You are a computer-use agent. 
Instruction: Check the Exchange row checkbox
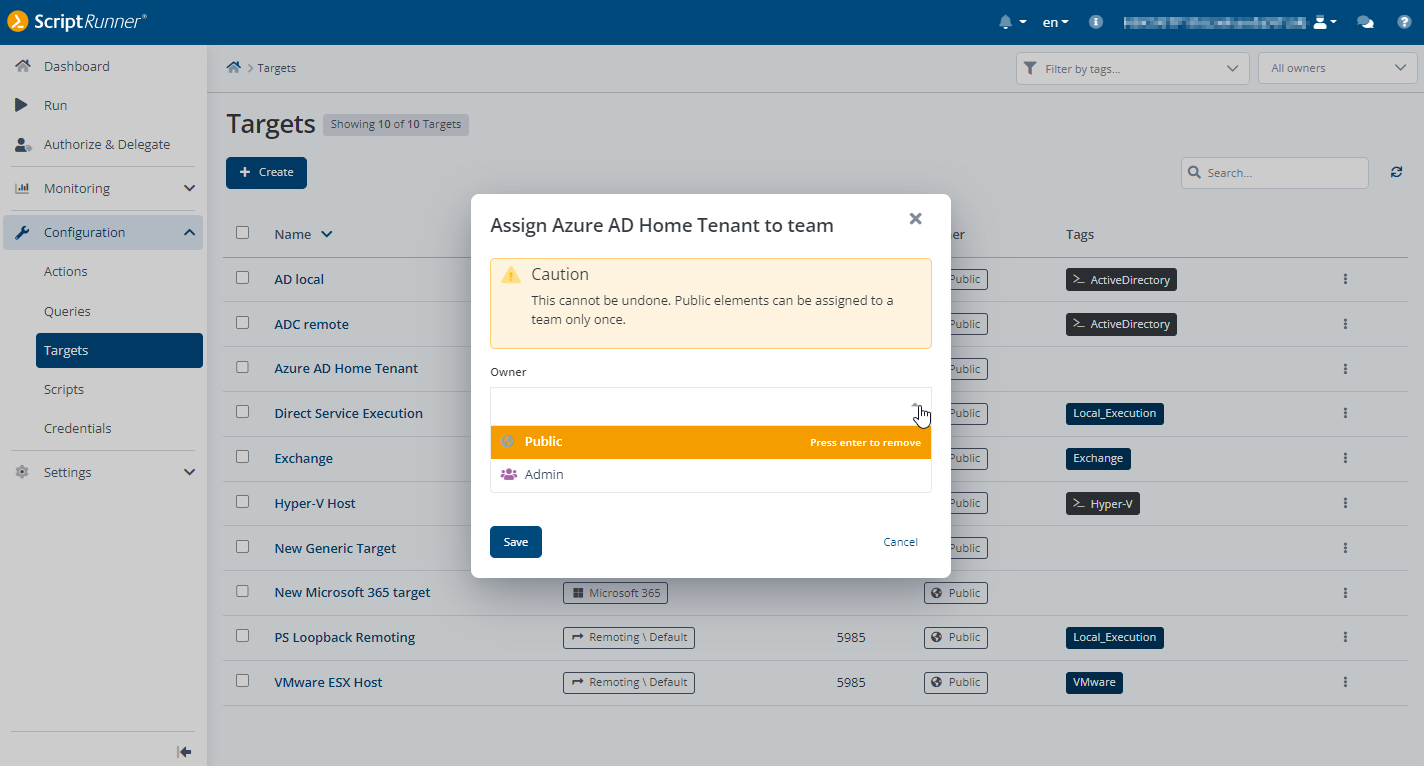[x=242, y=457]
